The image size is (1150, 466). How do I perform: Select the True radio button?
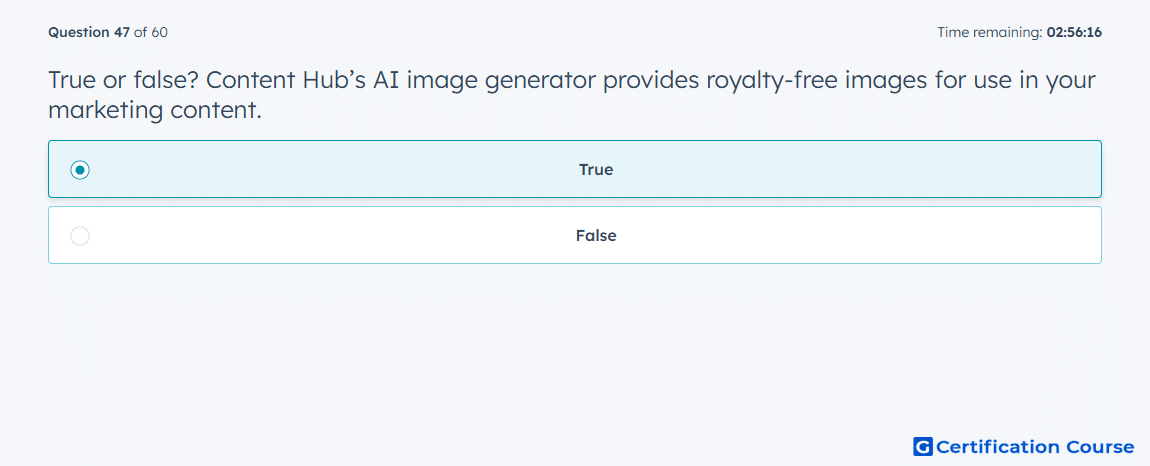click(x=80, y=170)
